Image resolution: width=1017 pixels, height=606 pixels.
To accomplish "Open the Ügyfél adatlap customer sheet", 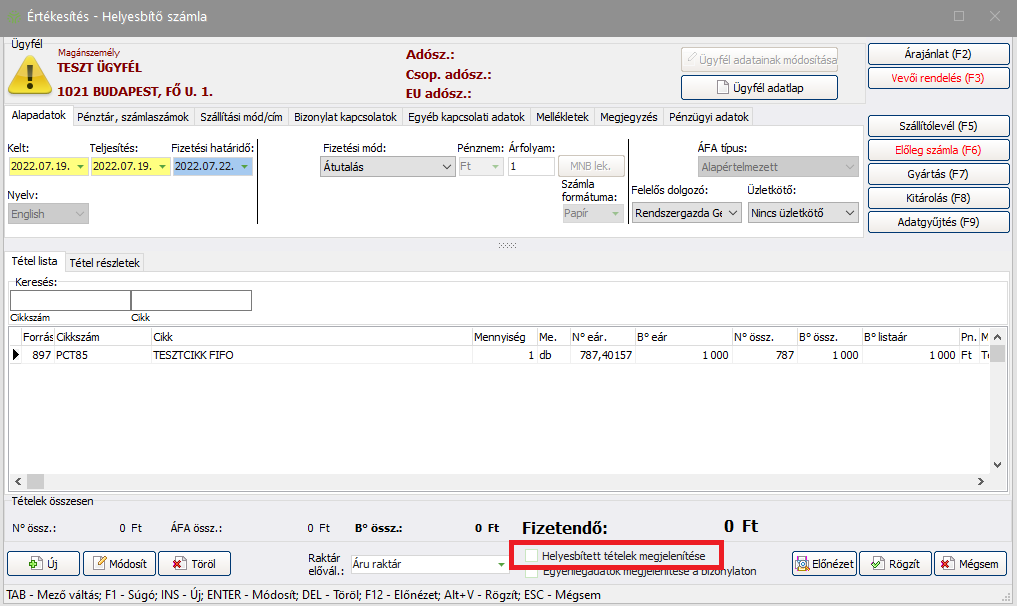I will 759,88.
